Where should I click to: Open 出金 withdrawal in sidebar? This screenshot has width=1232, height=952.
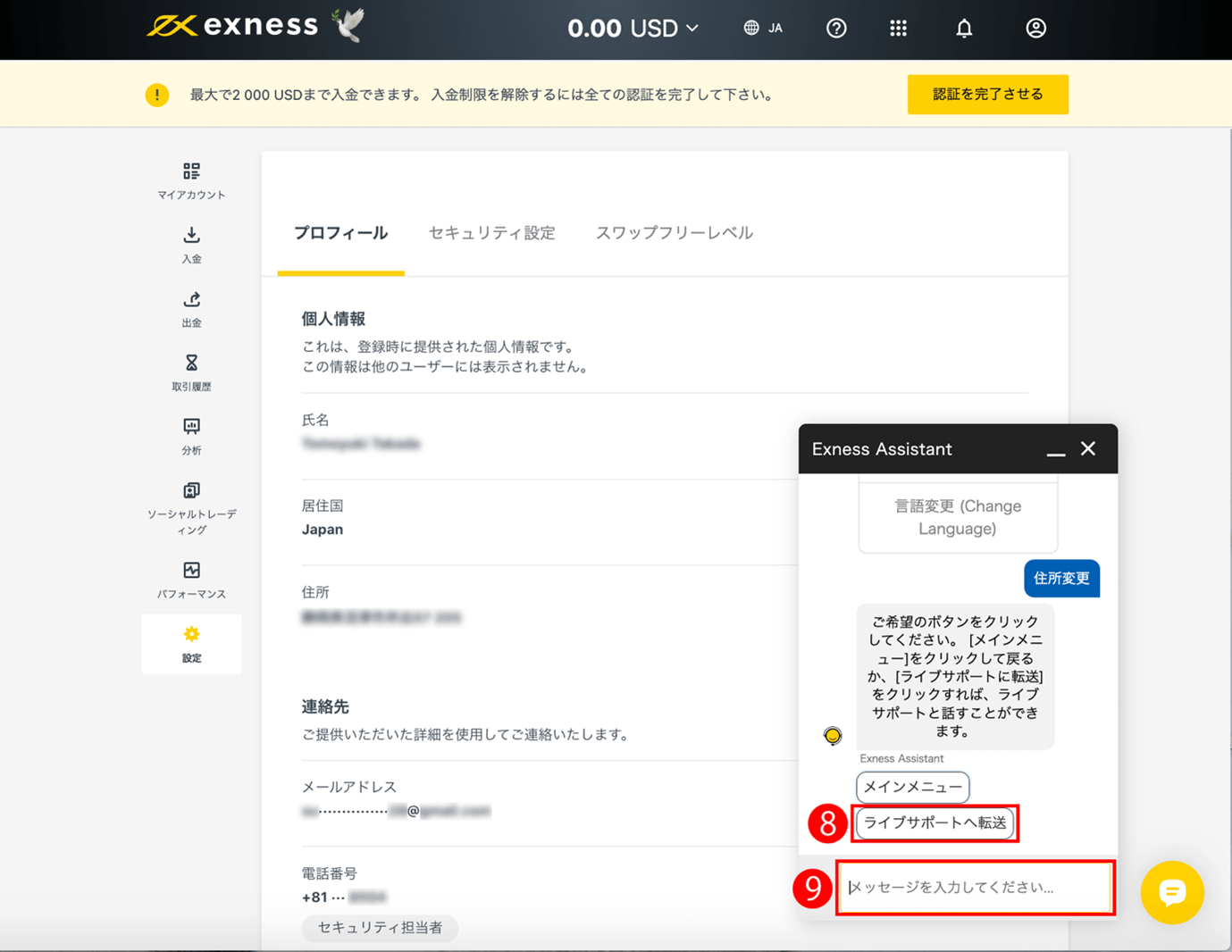(191, 309)
